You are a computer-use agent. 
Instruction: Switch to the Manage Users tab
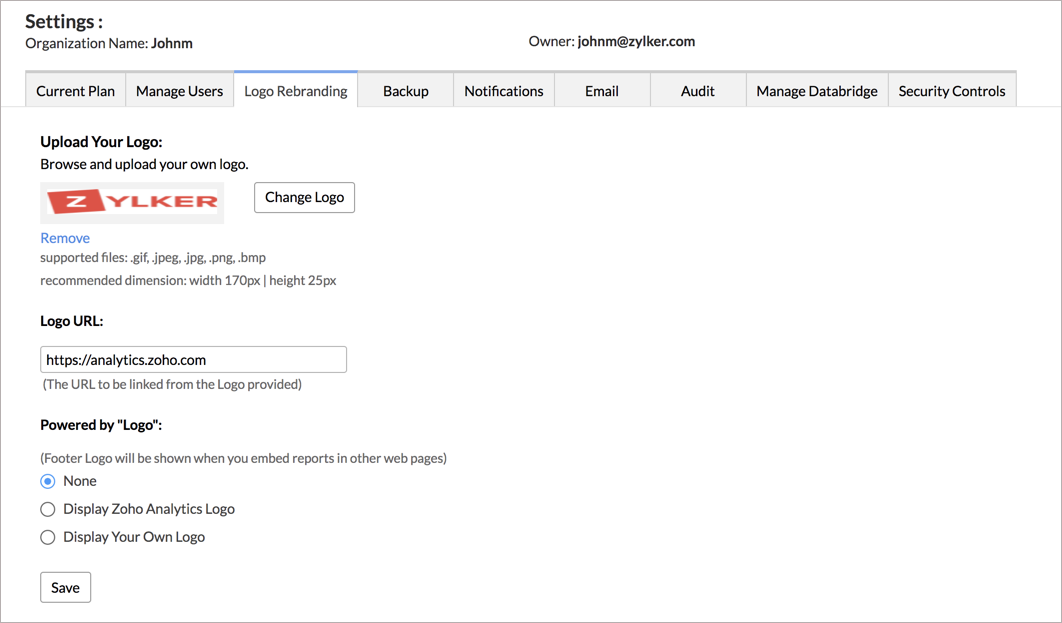click(x=179, y=91)
